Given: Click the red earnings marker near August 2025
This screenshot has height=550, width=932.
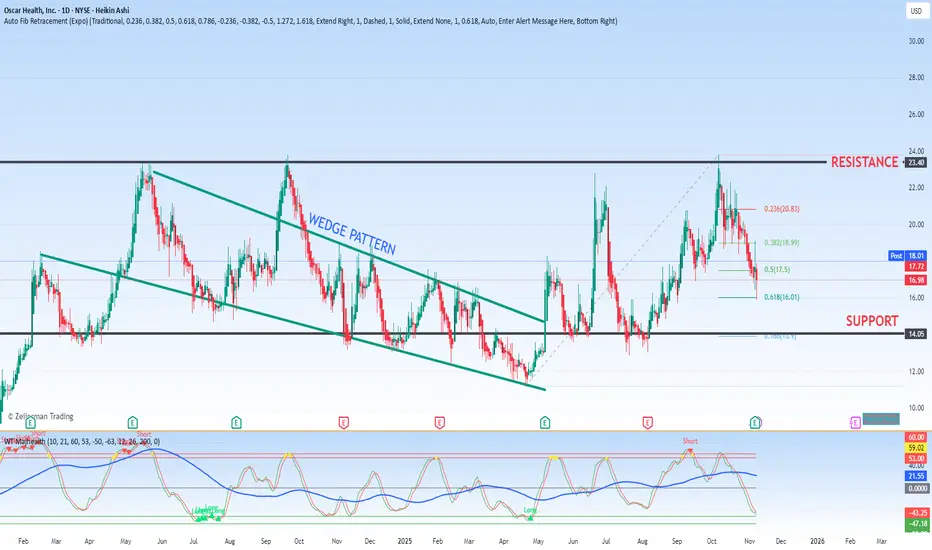Looking at the screenshot, I should click(647, 423).
